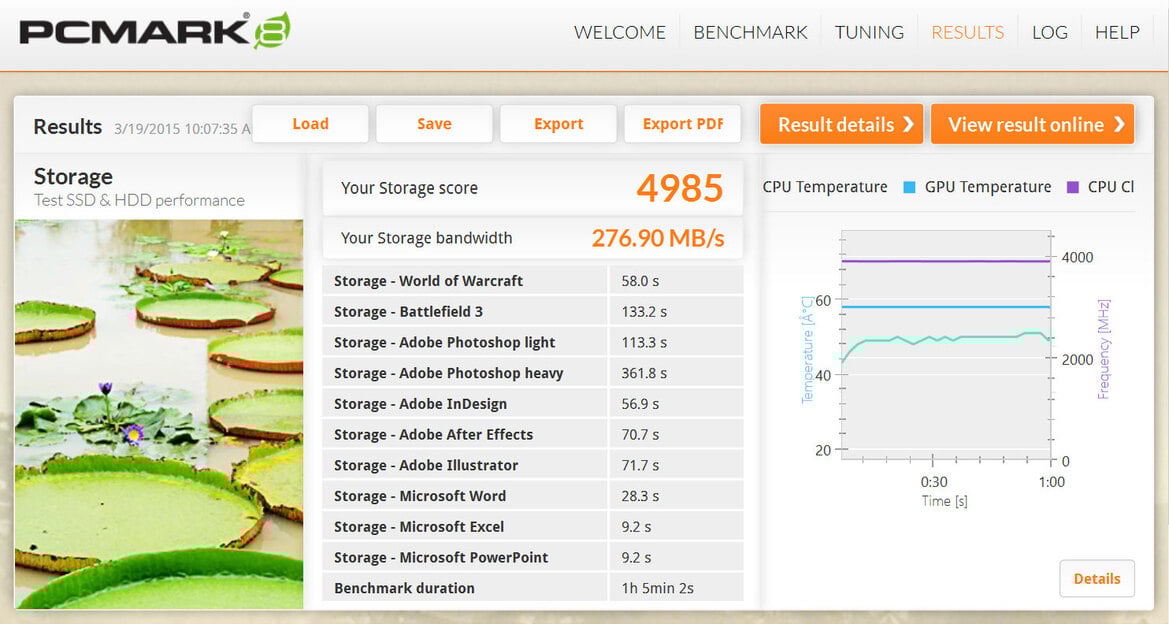Screen dimensions: 1169x624
Task: Click the PCMark 8 logo
Action: (x=155, y=31)
